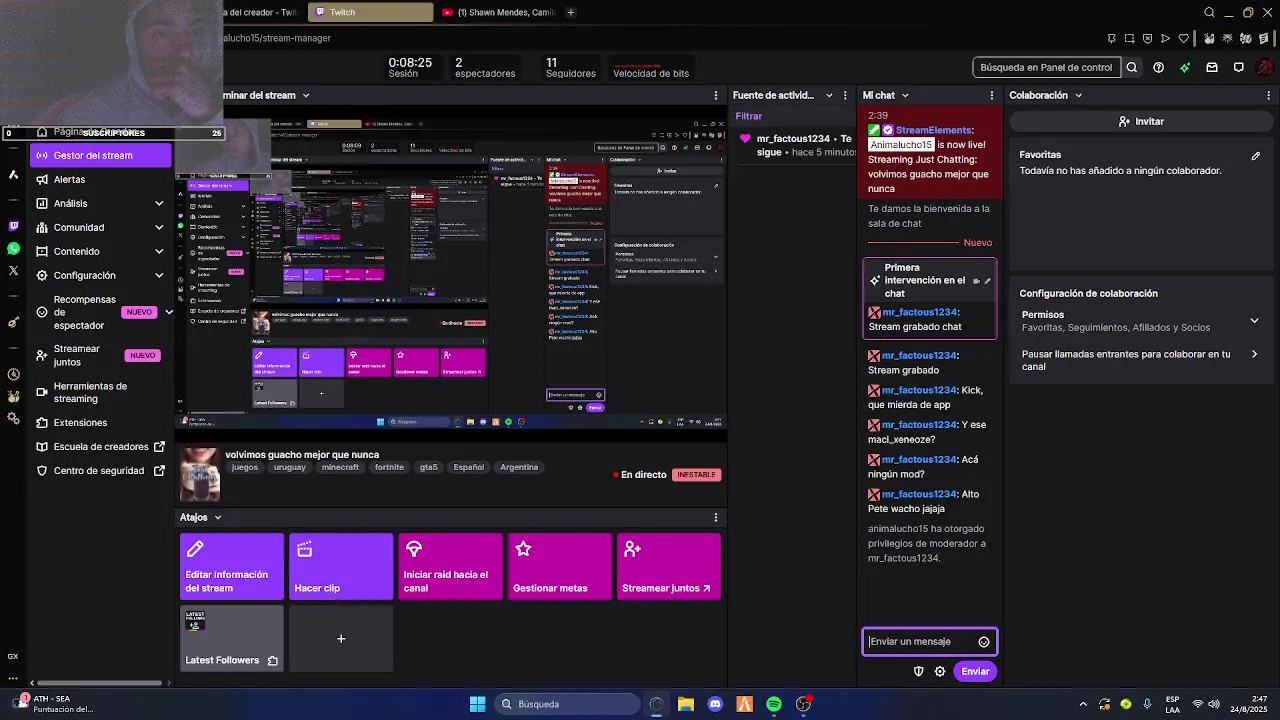Expand the Permisos setting chevron
The image size is (1280, 720).
pyautogui.click(x=1254, y=321)
